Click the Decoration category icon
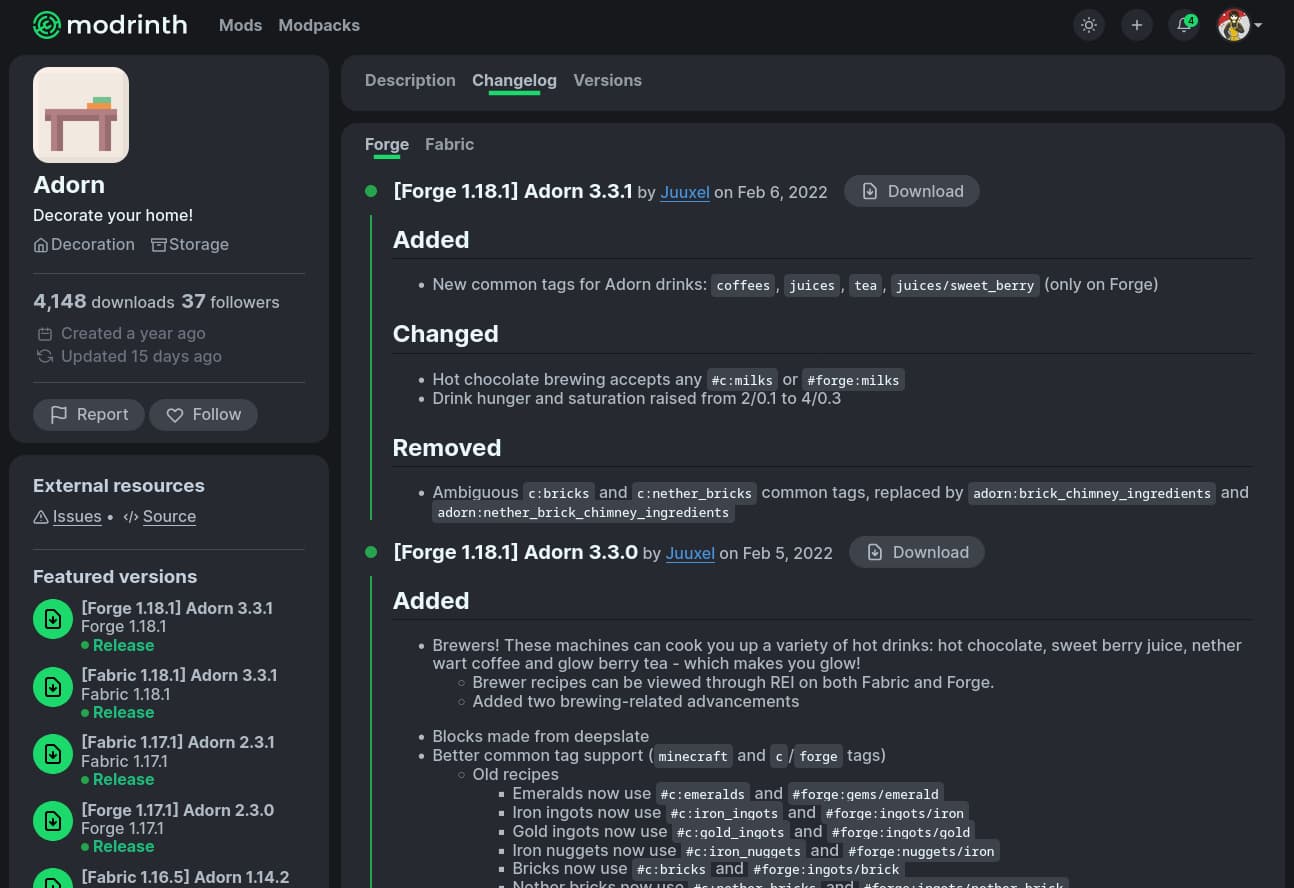 pos(41,244)
